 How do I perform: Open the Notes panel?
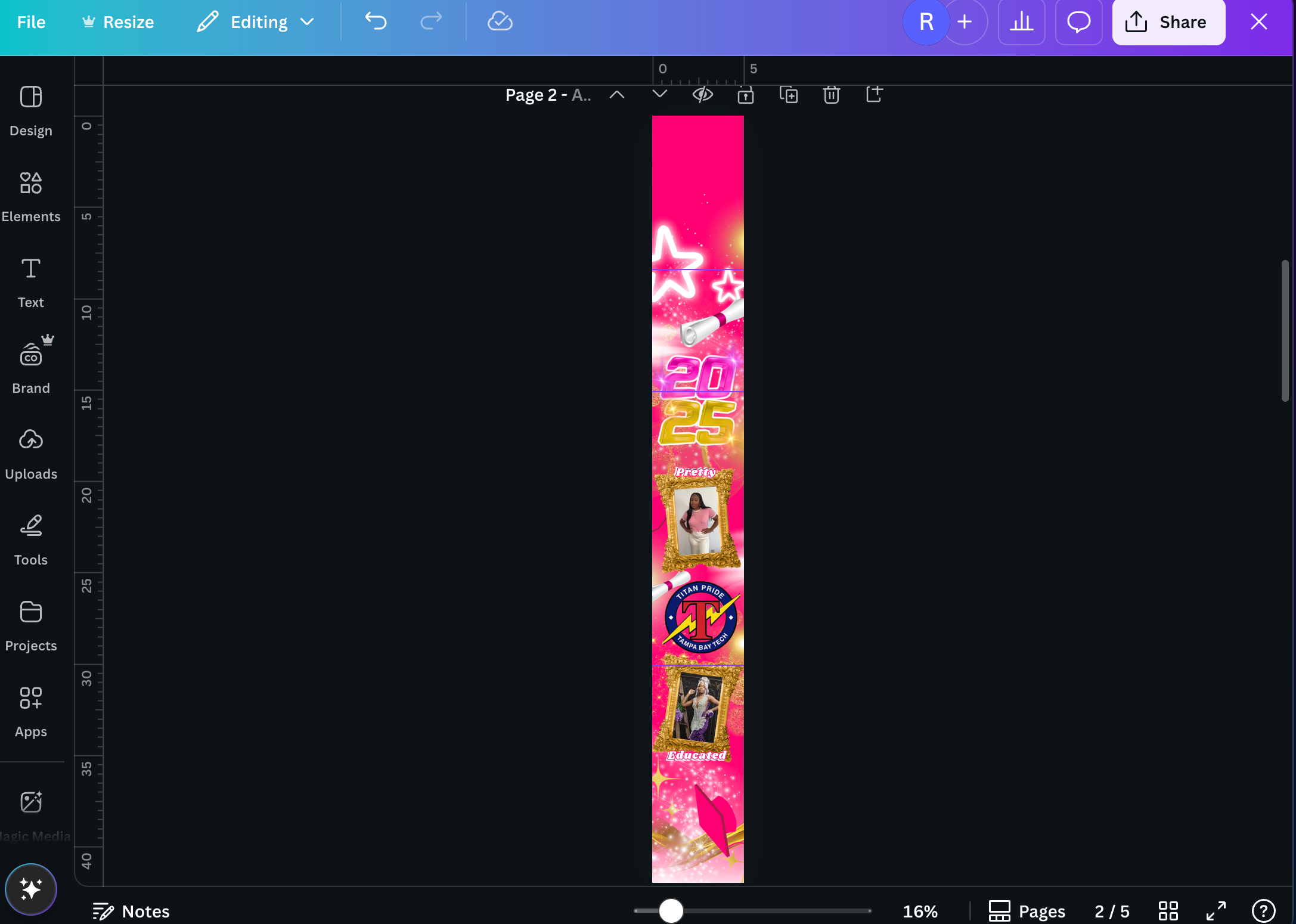tap(131, 911)
